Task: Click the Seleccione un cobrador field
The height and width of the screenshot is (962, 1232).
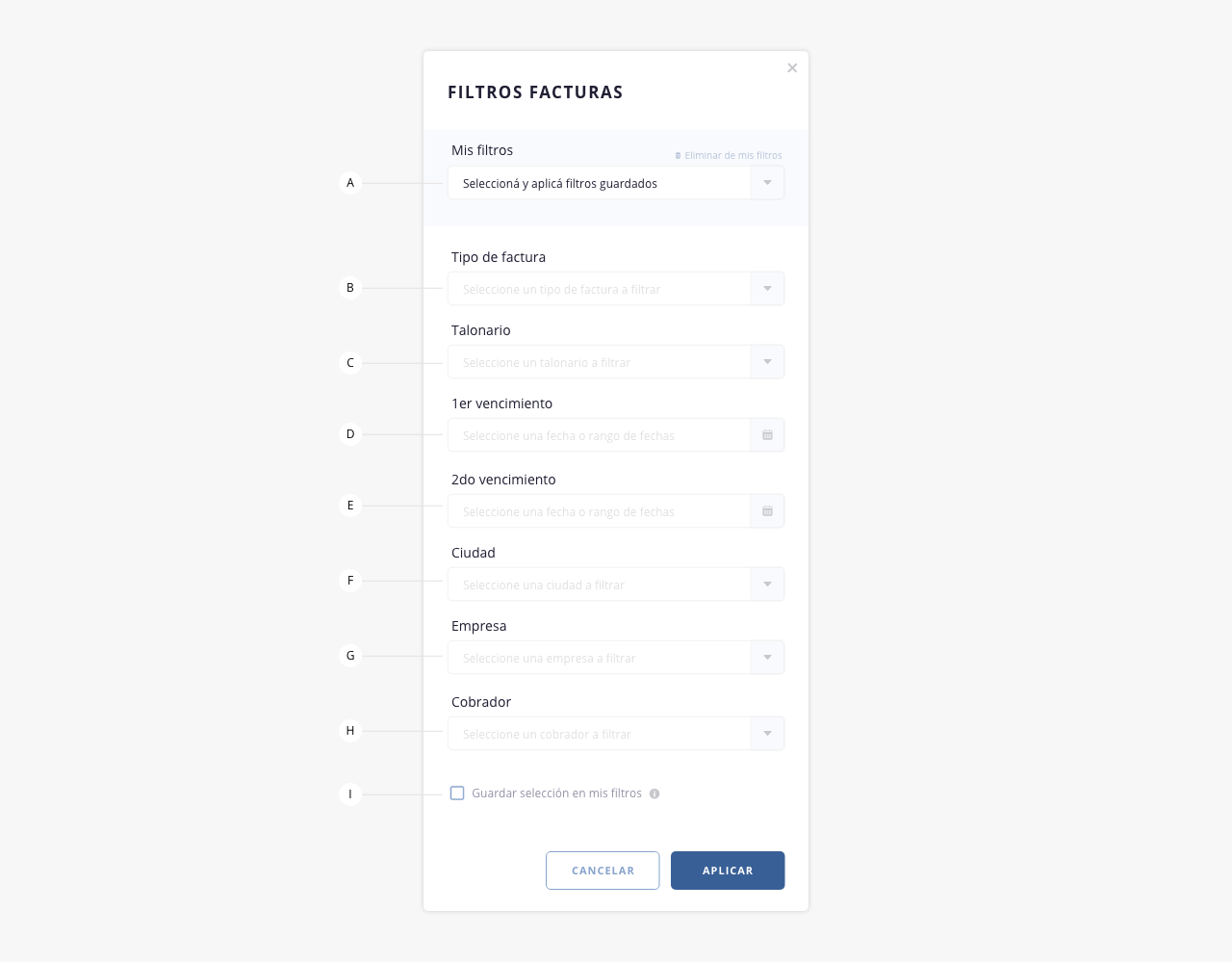Action: [599, 734]
